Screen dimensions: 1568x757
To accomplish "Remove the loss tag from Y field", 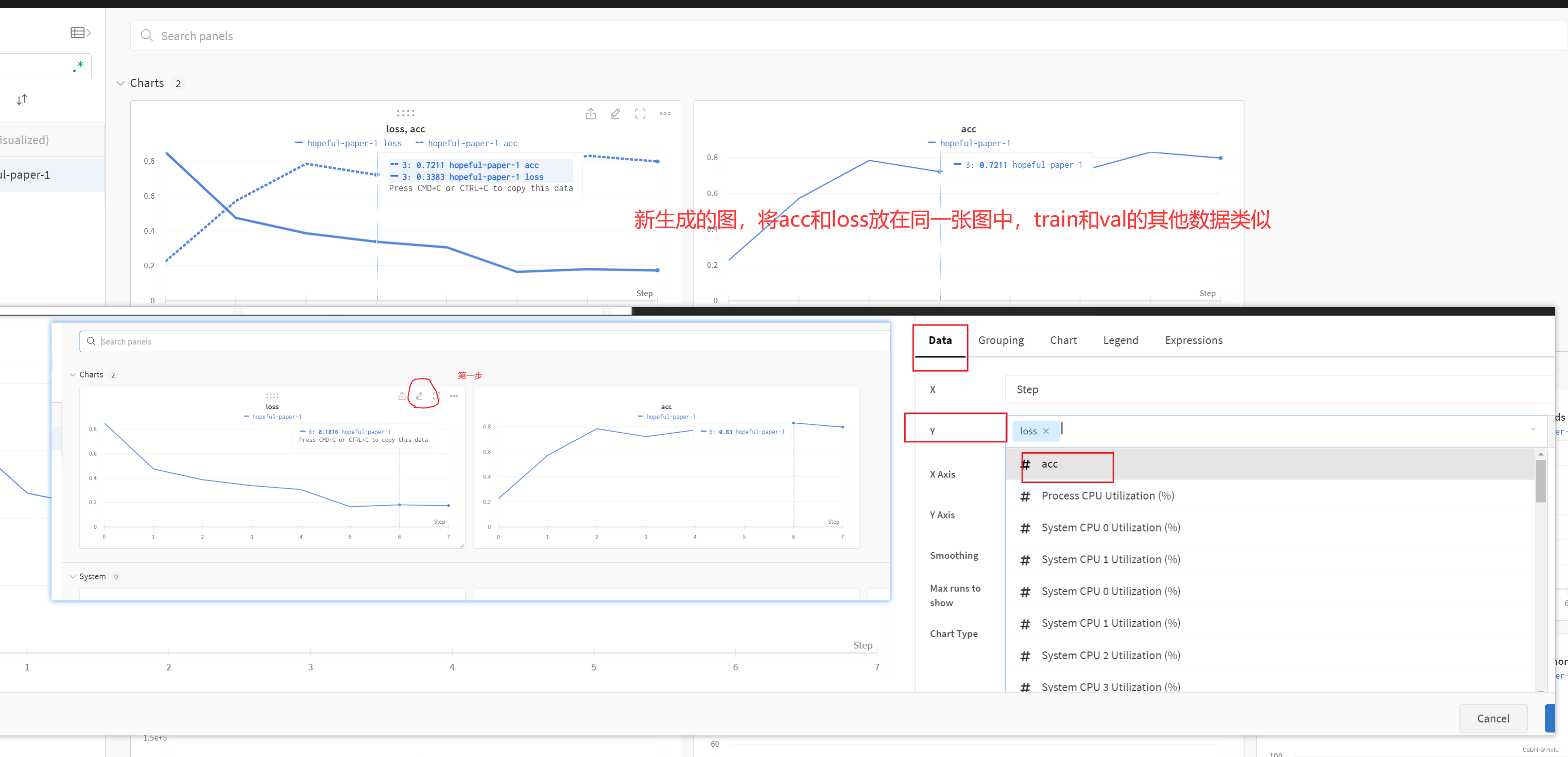I will [1046, 431].
